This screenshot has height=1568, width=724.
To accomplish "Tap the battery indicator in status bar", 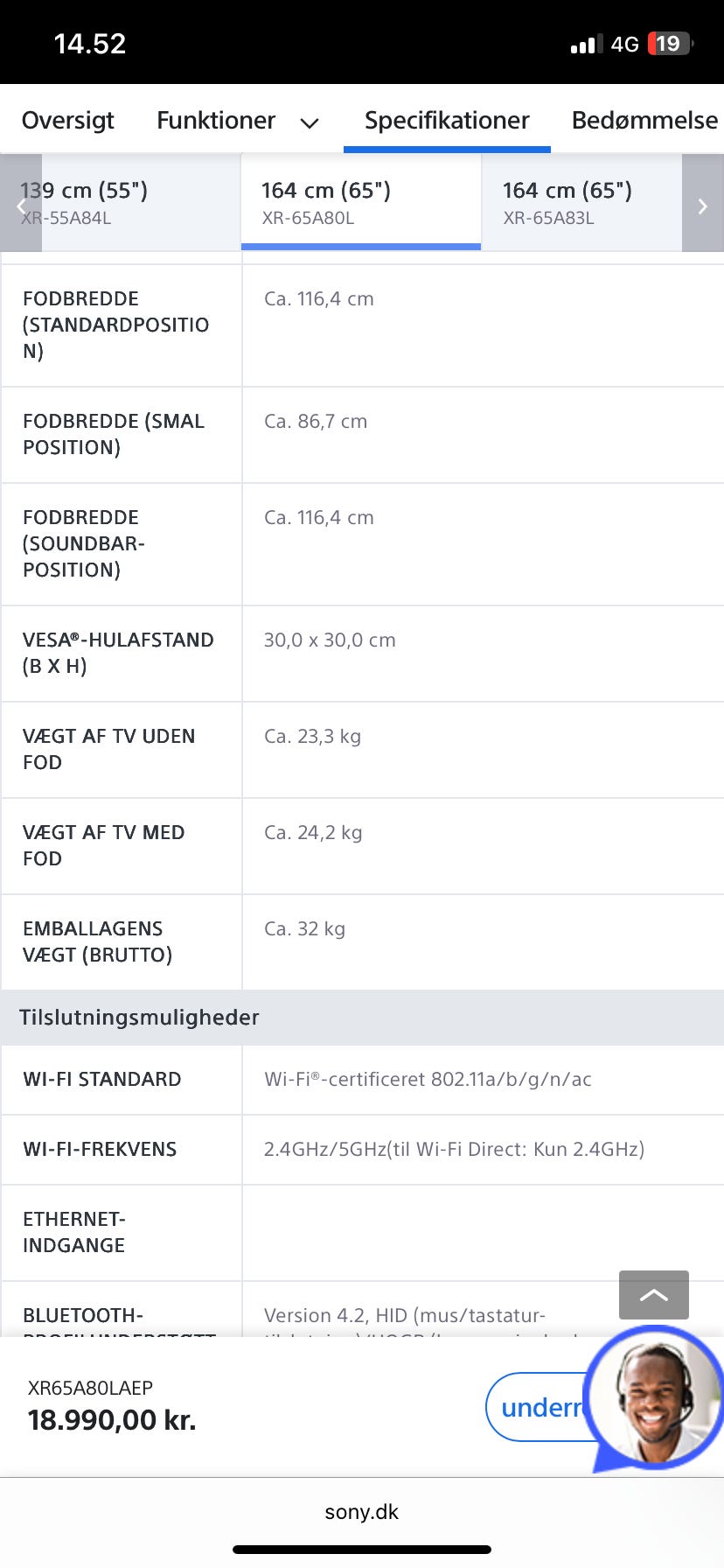I will (x=670, y=44).
